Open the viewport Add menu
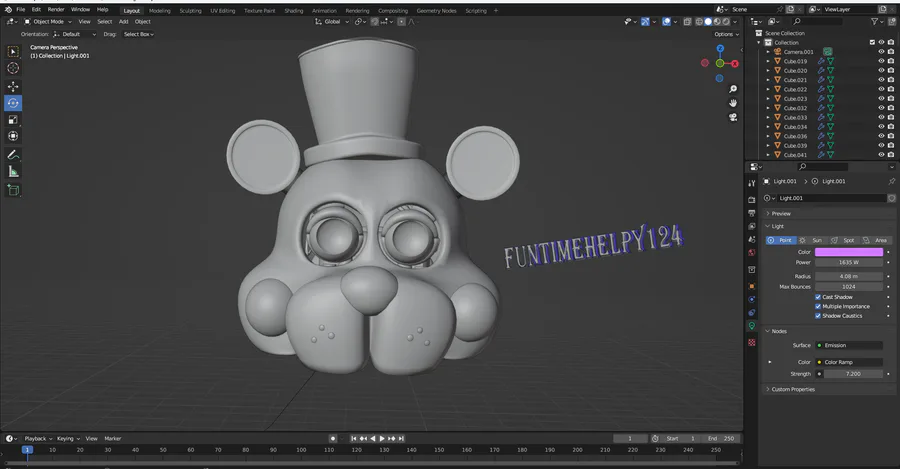900x469 pixels. point(123,22)
